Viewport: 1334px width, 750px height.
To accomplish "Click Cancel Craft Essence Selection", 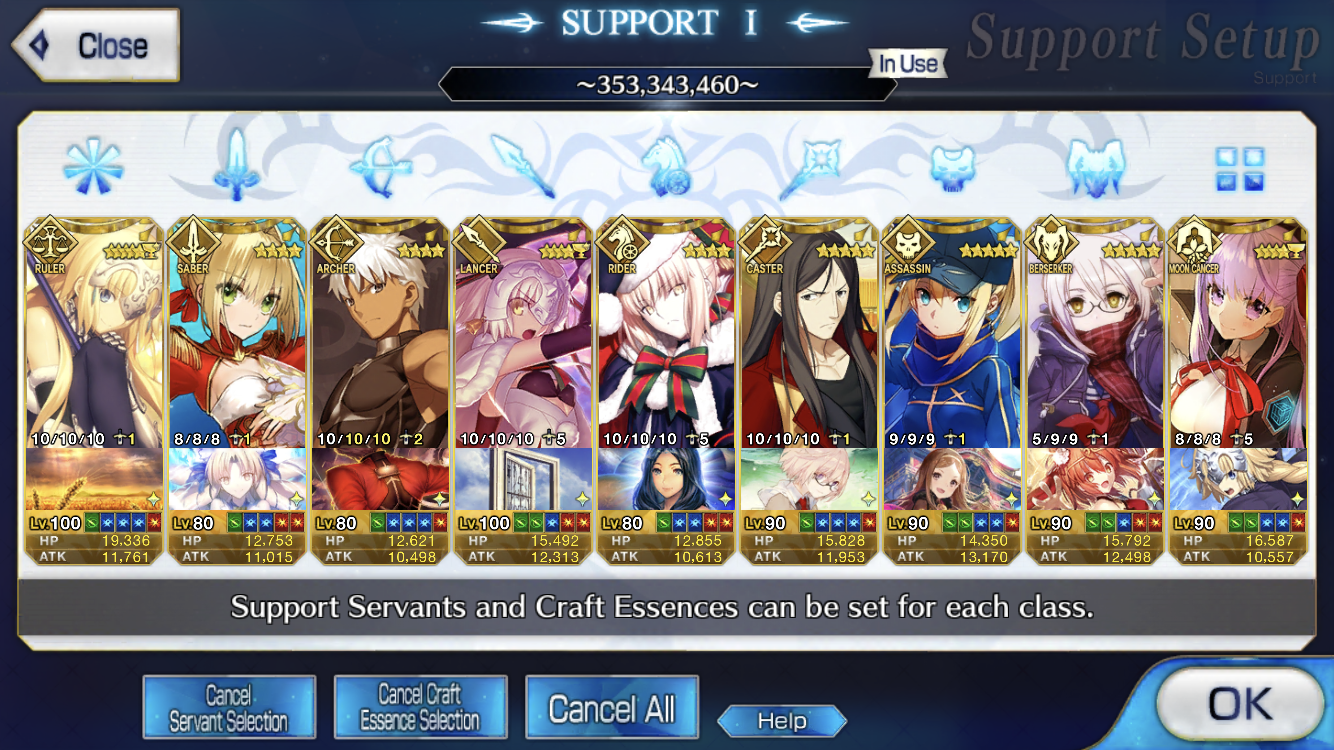I will point(420,708).
